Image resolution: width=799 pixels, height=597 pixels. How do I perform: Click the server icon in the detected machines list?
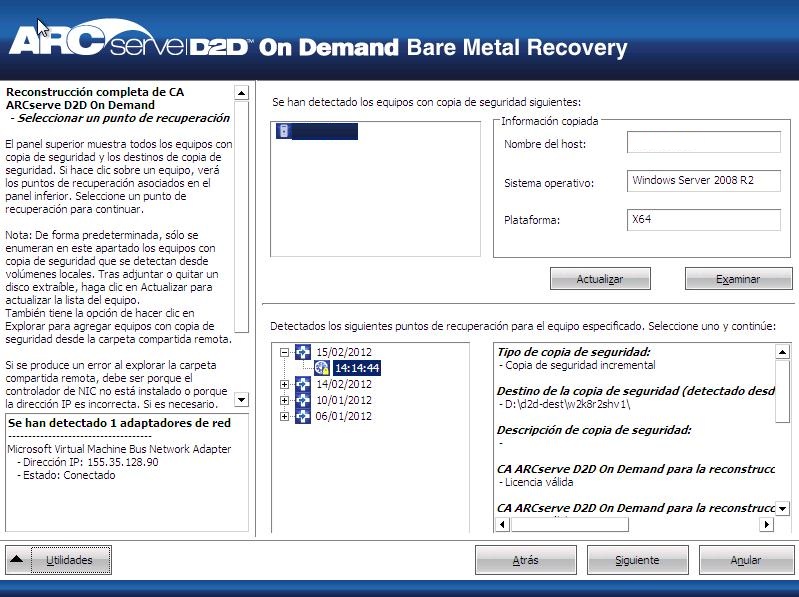tap(284, 132)
